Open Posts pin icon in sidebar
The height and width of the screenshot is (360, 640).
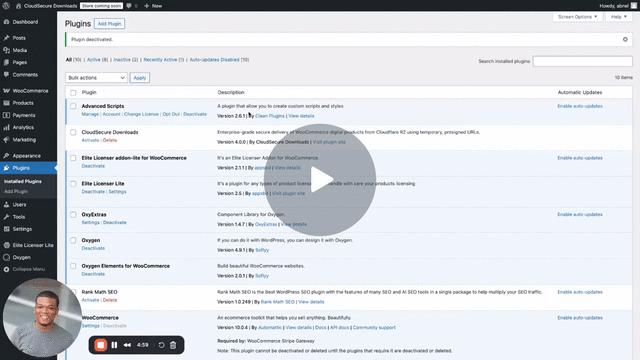point(6,38)
